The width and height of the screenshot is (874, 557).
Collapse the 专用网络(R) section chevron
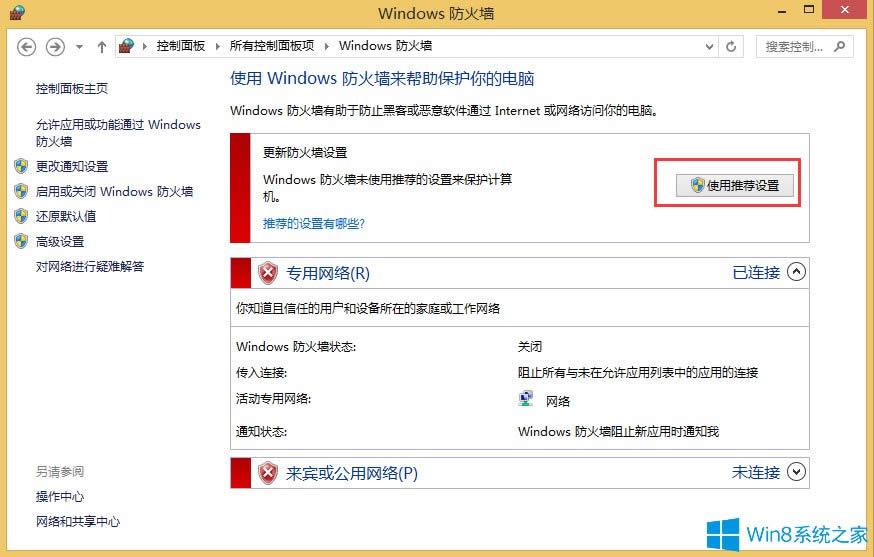click(x=796, y=272)
